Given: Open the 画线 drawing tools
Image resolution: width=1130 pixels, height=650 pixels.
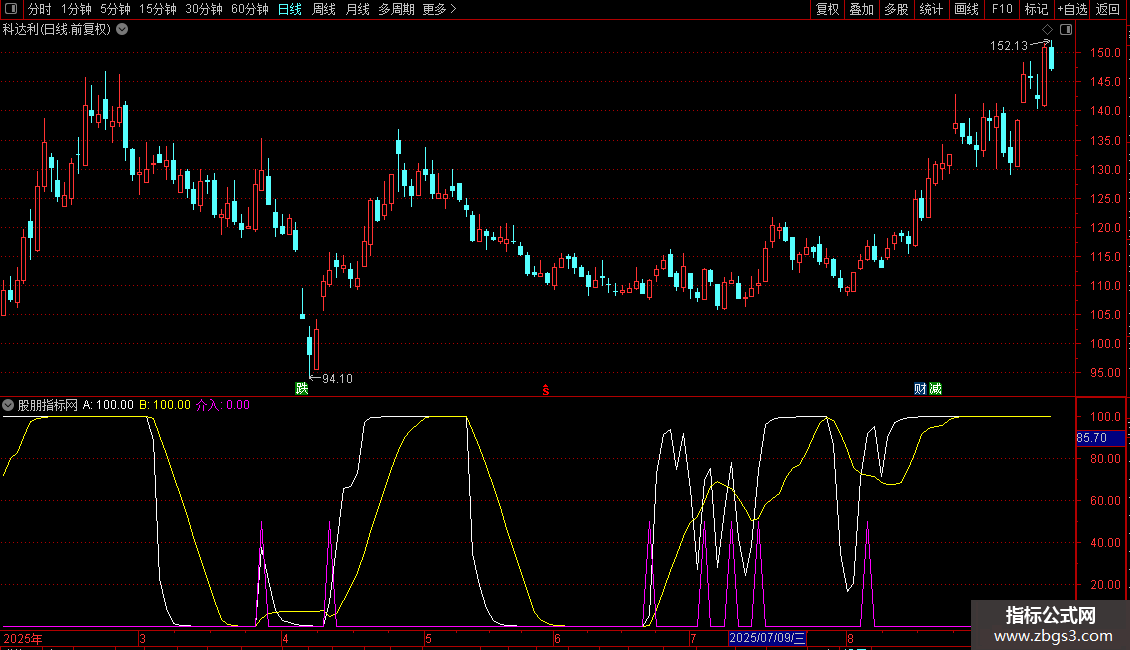Looking at the screenshot, I should (966, 9).
